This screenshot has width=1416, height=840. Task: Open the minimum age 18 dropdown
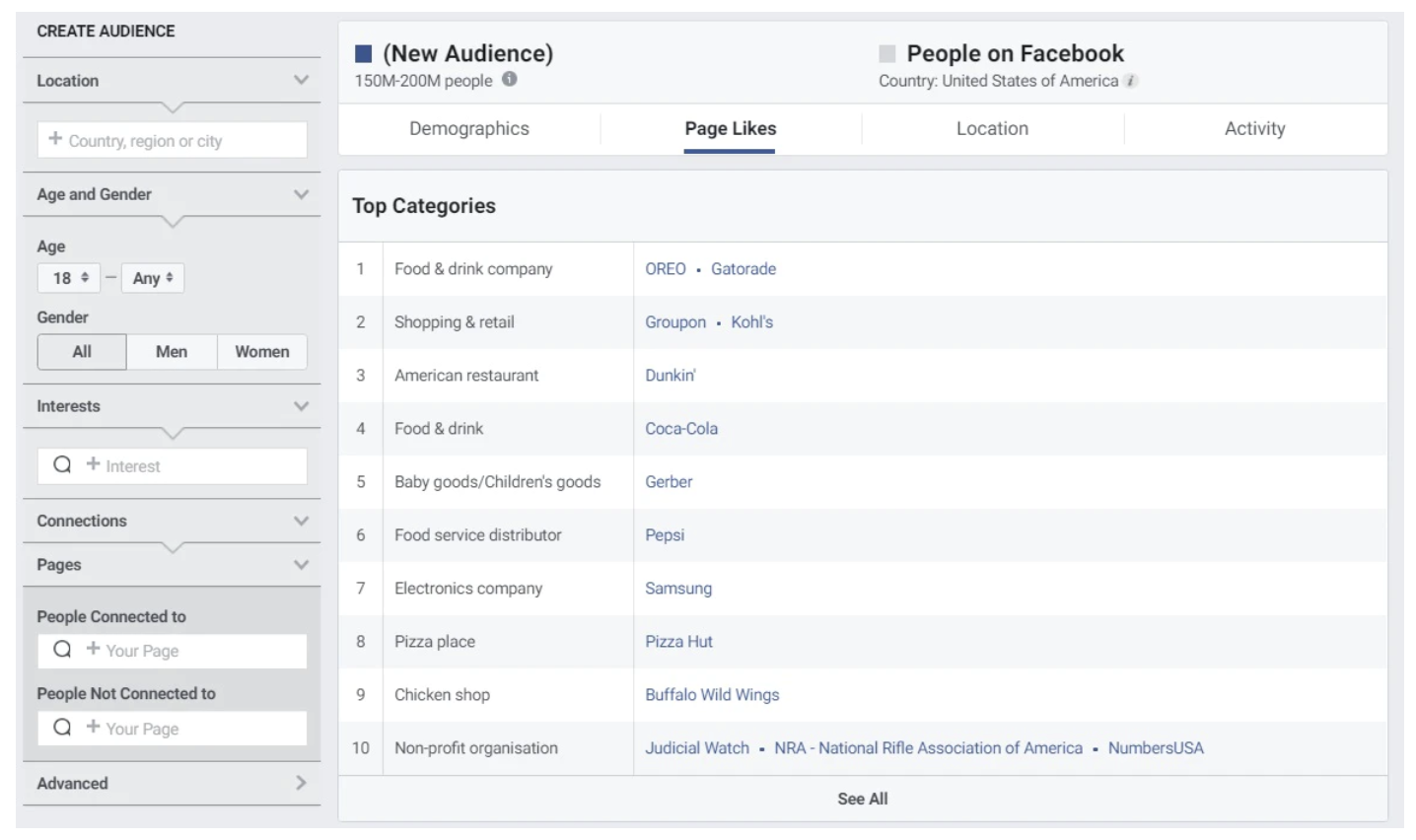69,278
